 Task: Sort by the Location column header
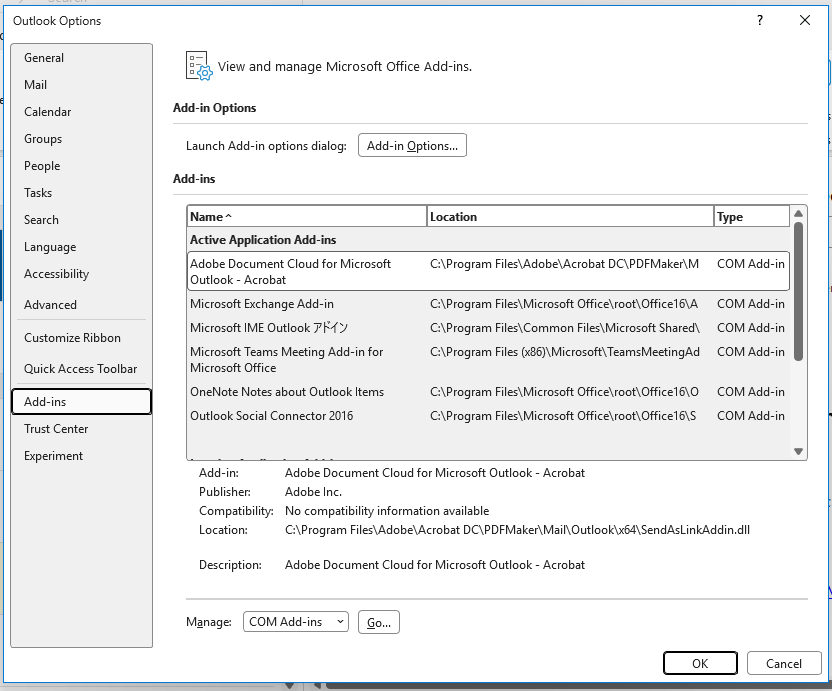(x=570, y=217)
